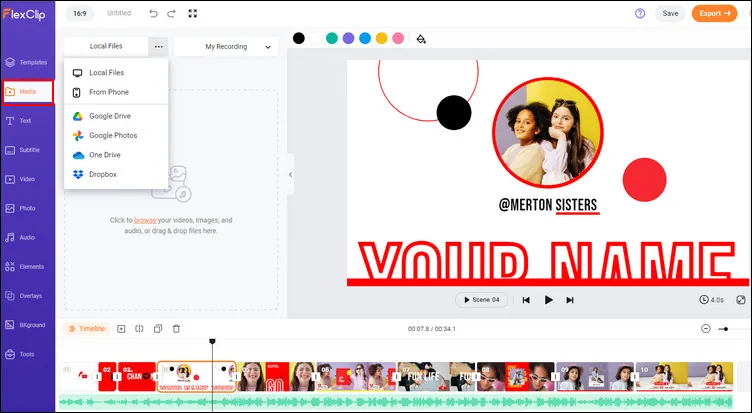Click the Local Files upload button
This screenshot has height=413, width=752.
[x=106, y=47]
